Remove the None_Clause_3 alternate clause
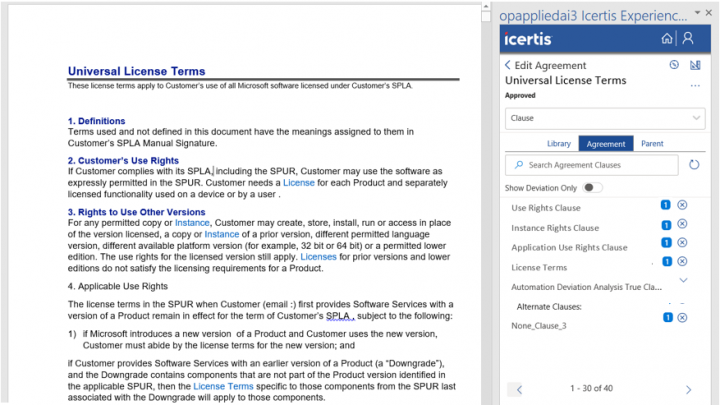Image resolution: width=720 pixels, height=405 pixels. tap(682, 317)
